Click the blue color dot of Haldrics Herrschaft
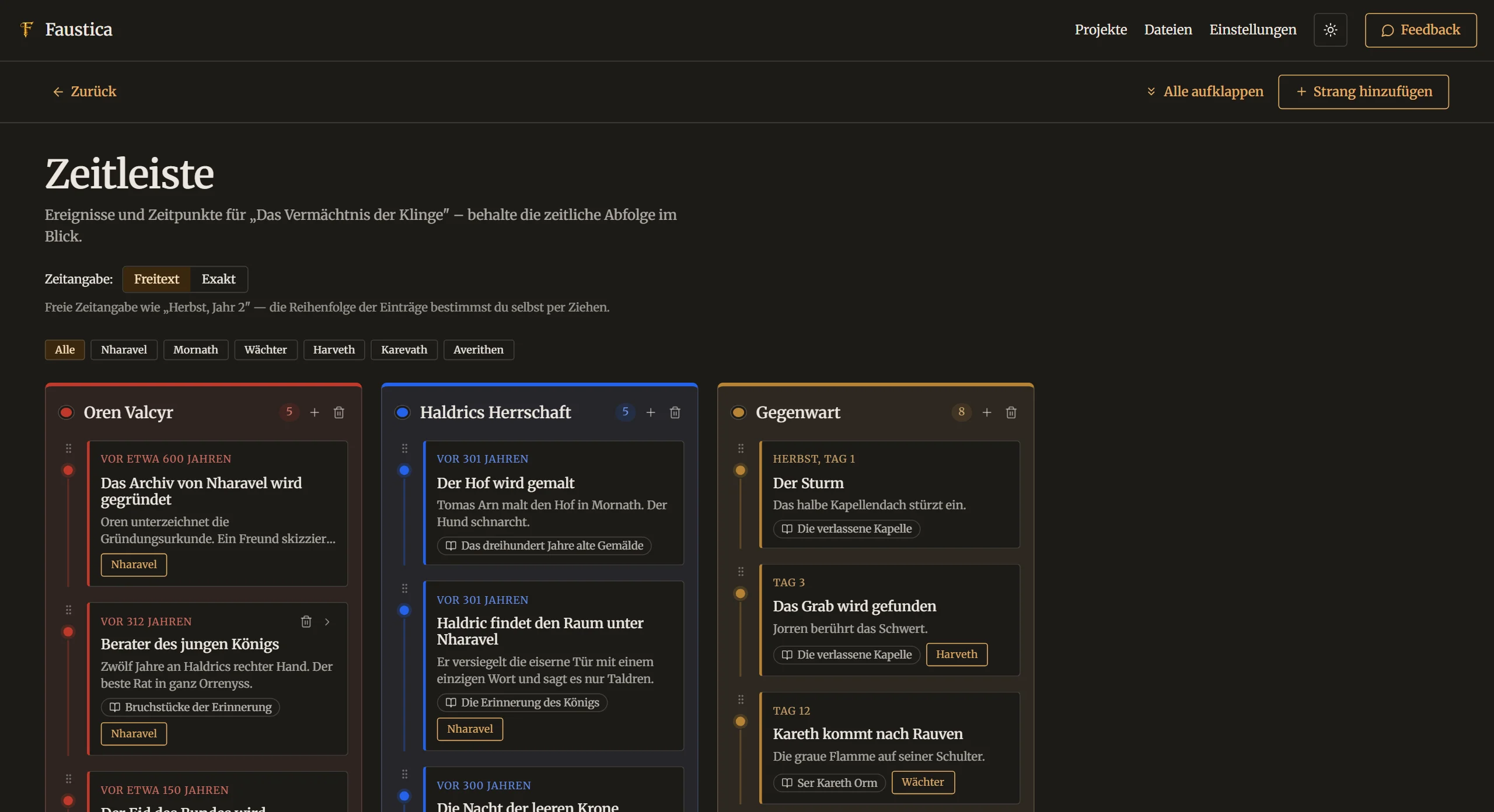 coord(402,412)
